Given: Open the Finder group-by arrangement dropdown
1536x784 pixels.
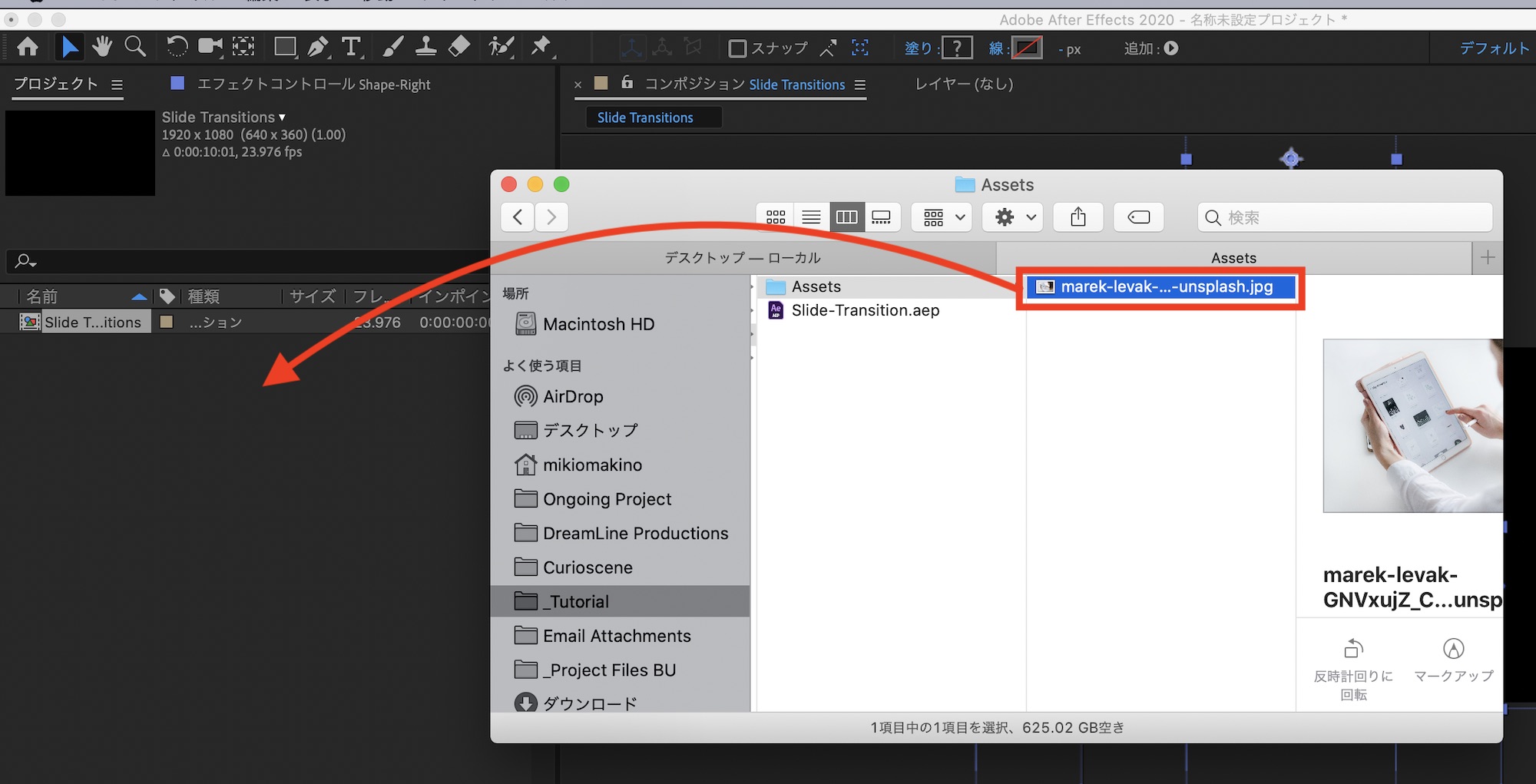Looking at the screenshot, I should [943, 217].
